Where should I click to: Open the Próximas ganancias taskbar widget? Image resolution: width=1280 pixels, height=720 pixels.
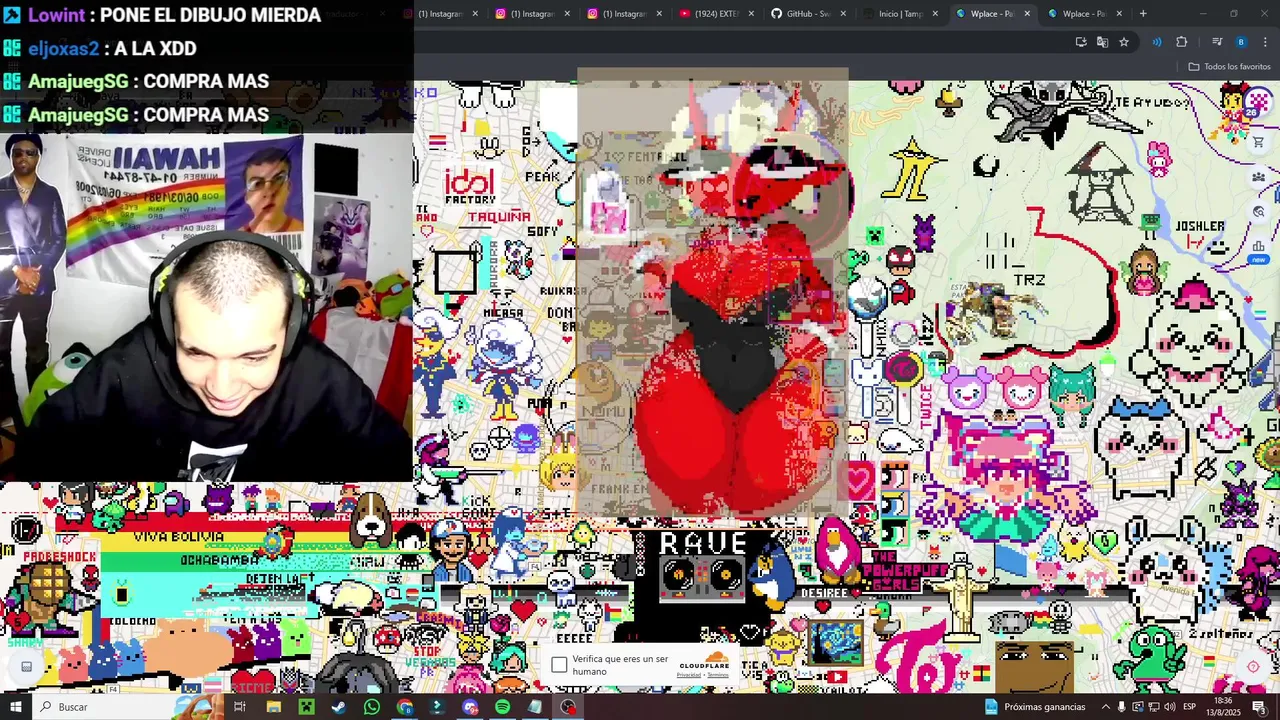click(1036, 707)
